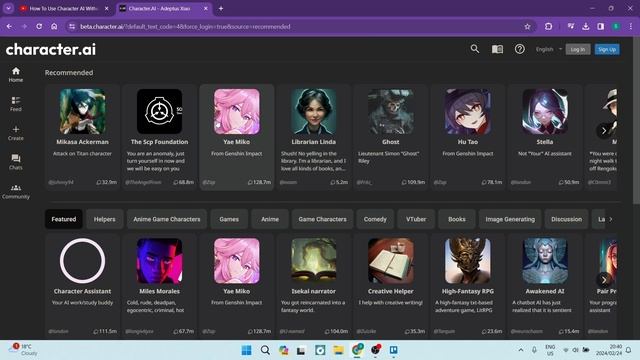This screenshot has height=360, width=640.
Task: Select the Game Characters category tab
Action: (x=322, y=219)
